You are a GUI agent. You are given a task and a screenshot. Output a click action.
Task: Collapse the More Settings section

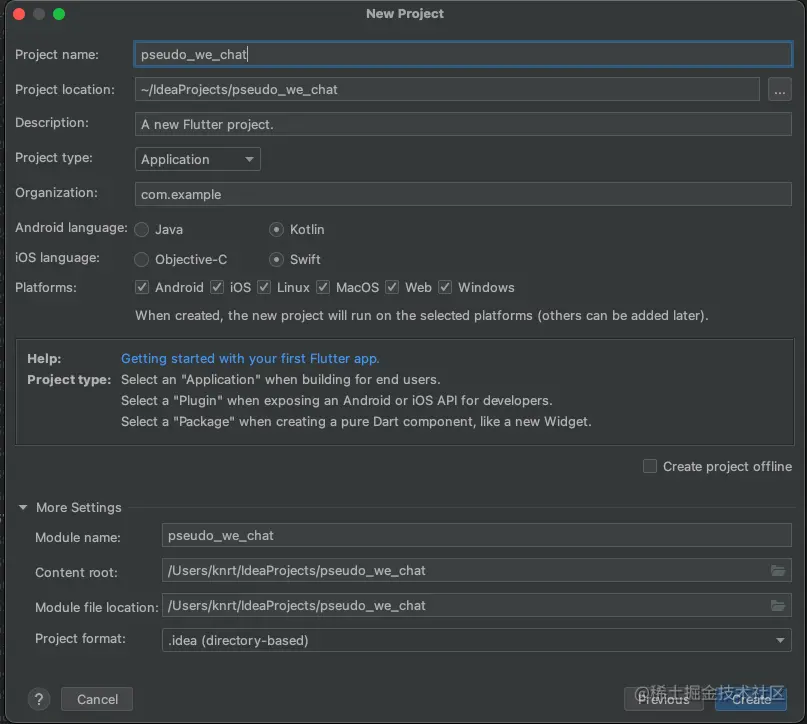point(23,508)
